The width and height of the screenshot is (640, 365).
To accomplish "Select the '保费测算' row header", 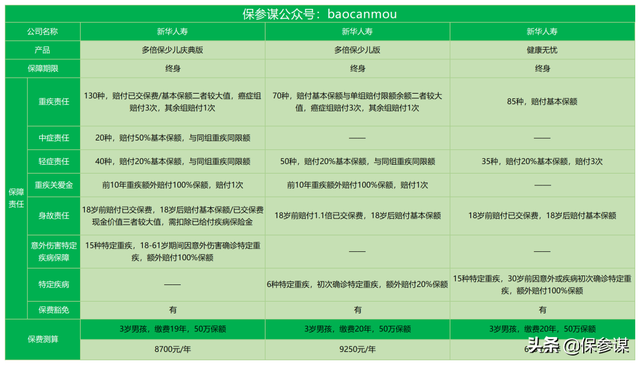I will [42, 339].
